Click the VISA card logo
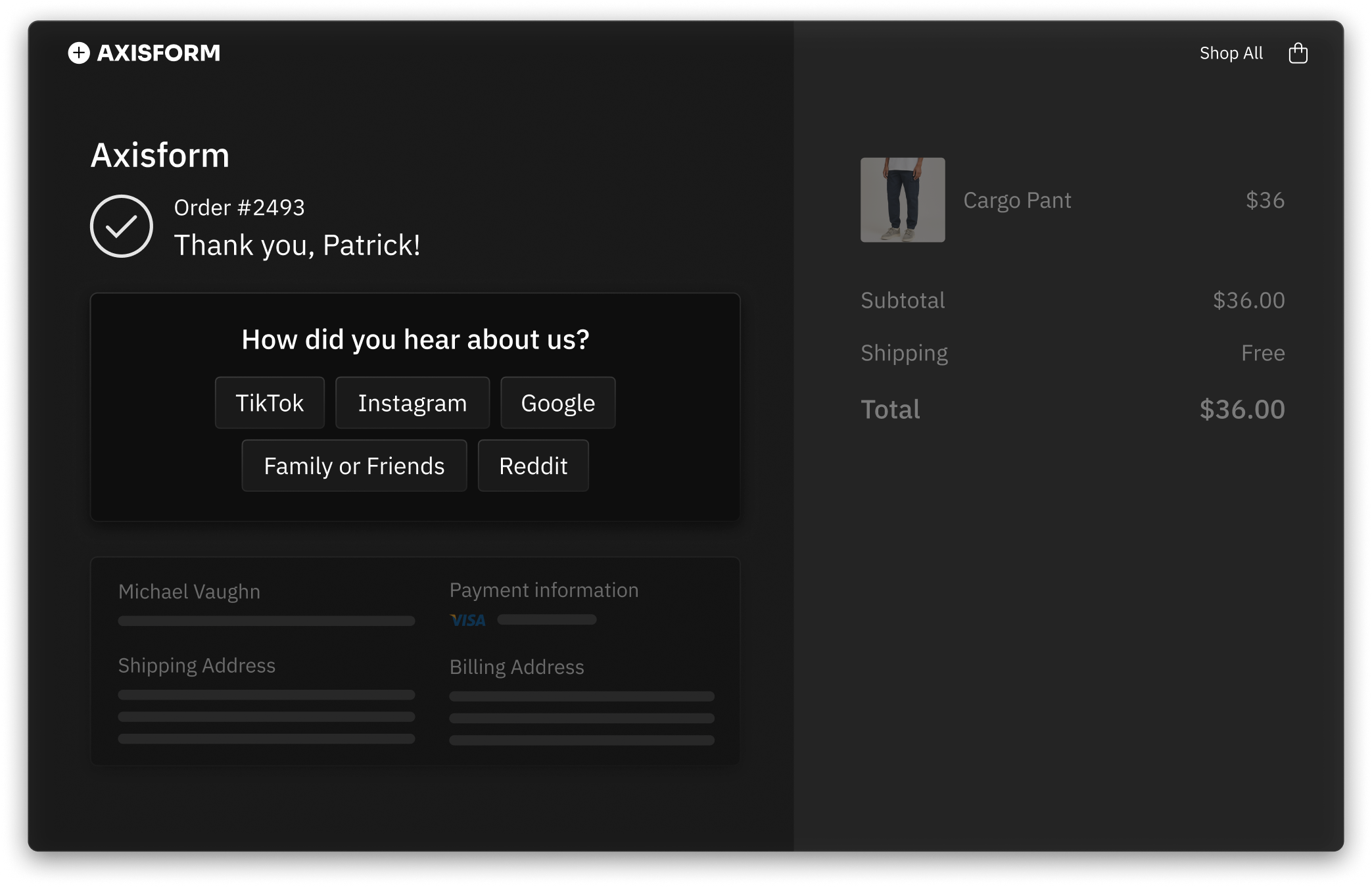This screenshot has width=1372, height=887. click(x=467, y=620)
